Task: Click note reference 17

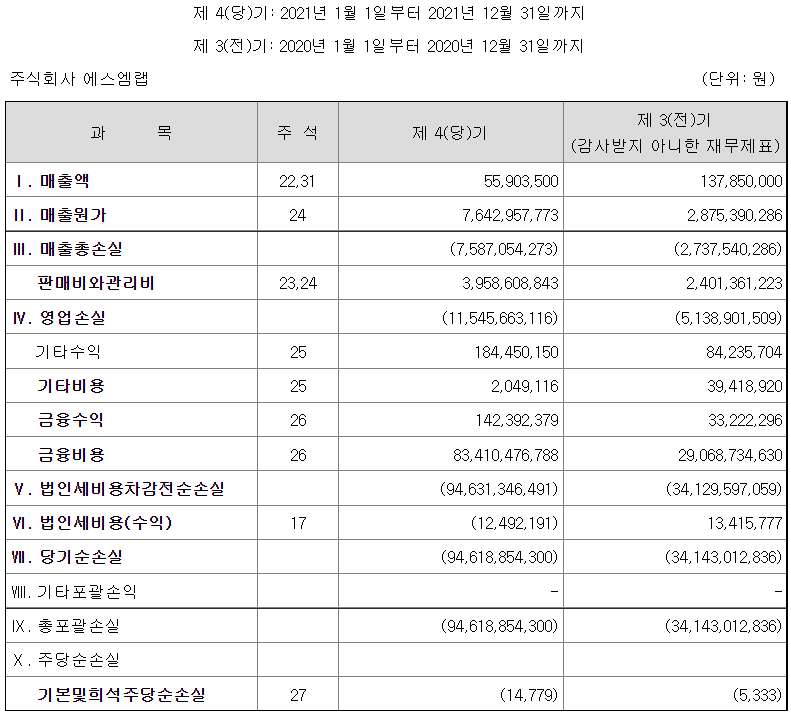Action: click(298, 523)
